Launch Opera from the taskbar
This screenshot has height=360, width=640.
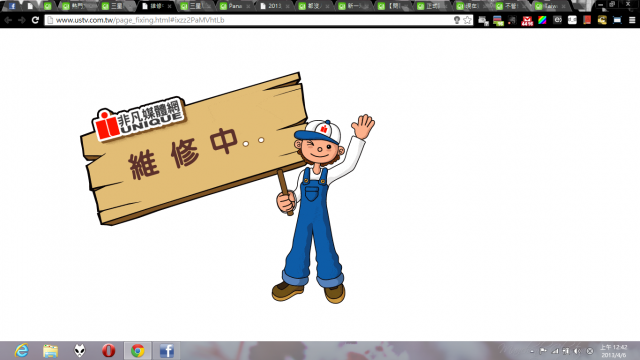109,351
